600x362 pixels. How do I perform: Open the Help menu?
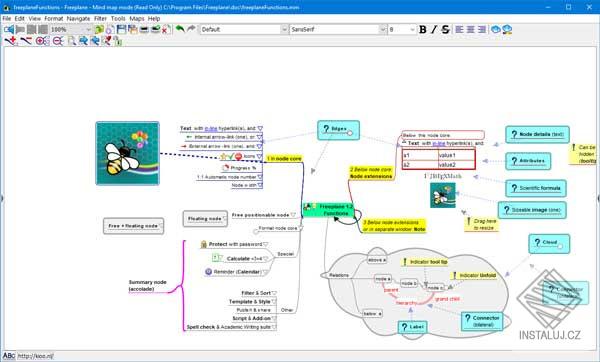[x=154, y=18]
